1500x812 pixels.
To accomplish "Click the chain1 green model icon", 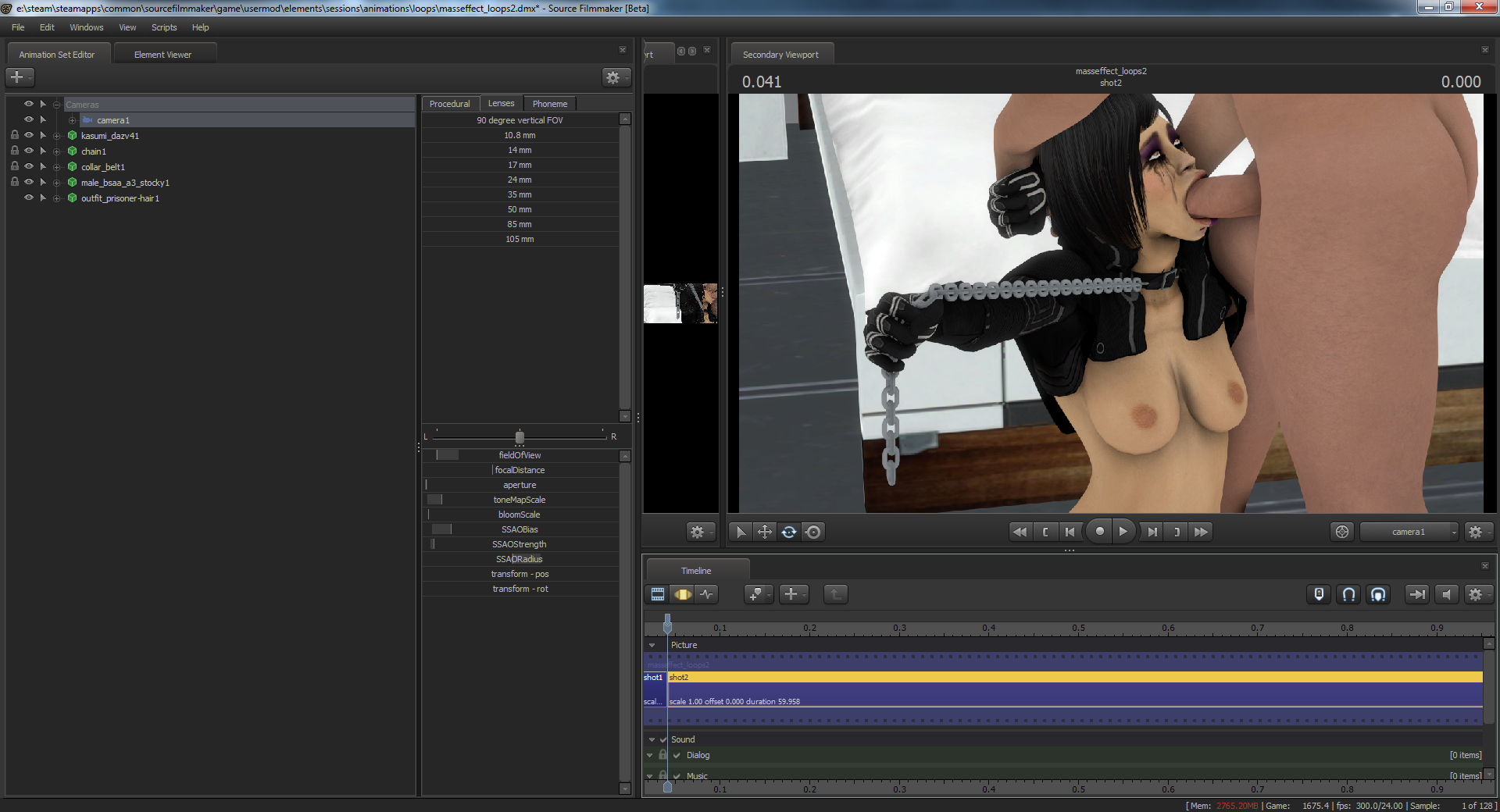I will (x=73, y=151).
